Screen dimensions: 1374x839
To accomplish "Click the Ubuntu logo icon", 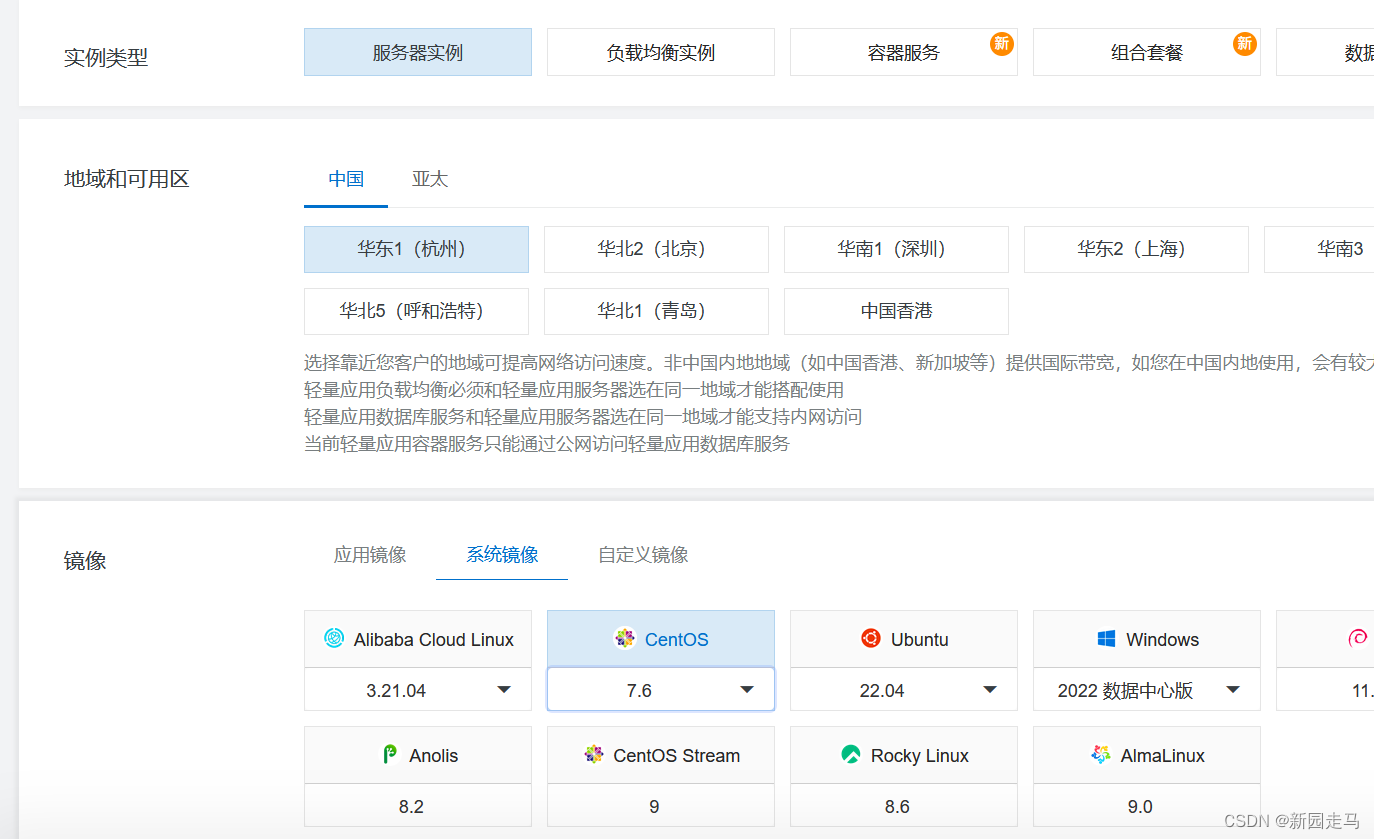I will [870, 638].
